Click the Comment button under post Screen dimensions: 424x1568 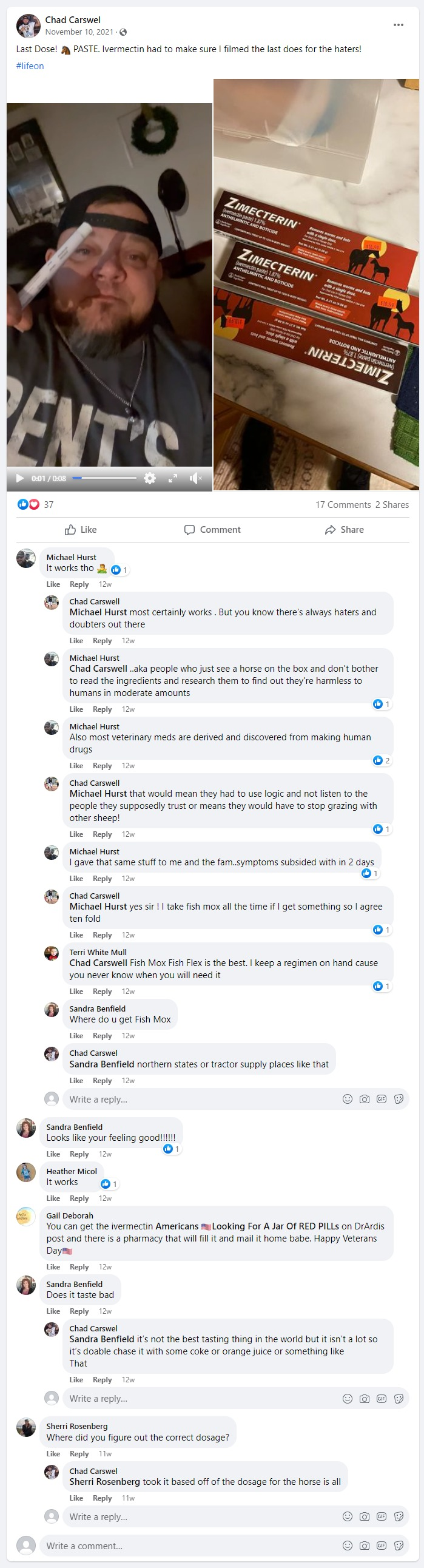click(212, 530)
